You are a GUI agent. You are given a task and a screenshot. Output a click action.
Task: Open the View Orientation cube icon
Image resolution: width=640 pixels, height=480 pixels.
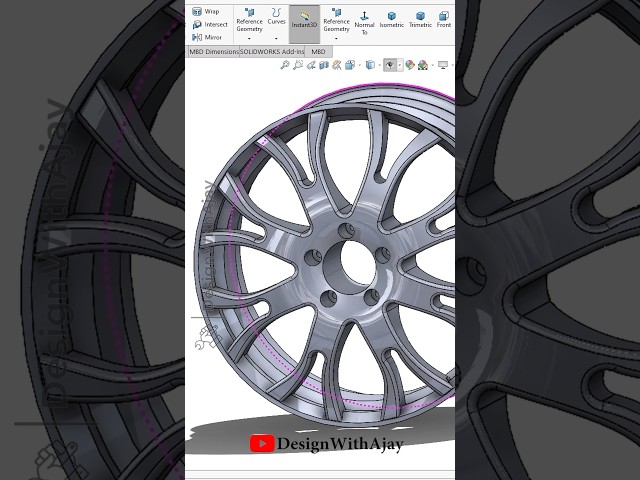pos(350,65)
